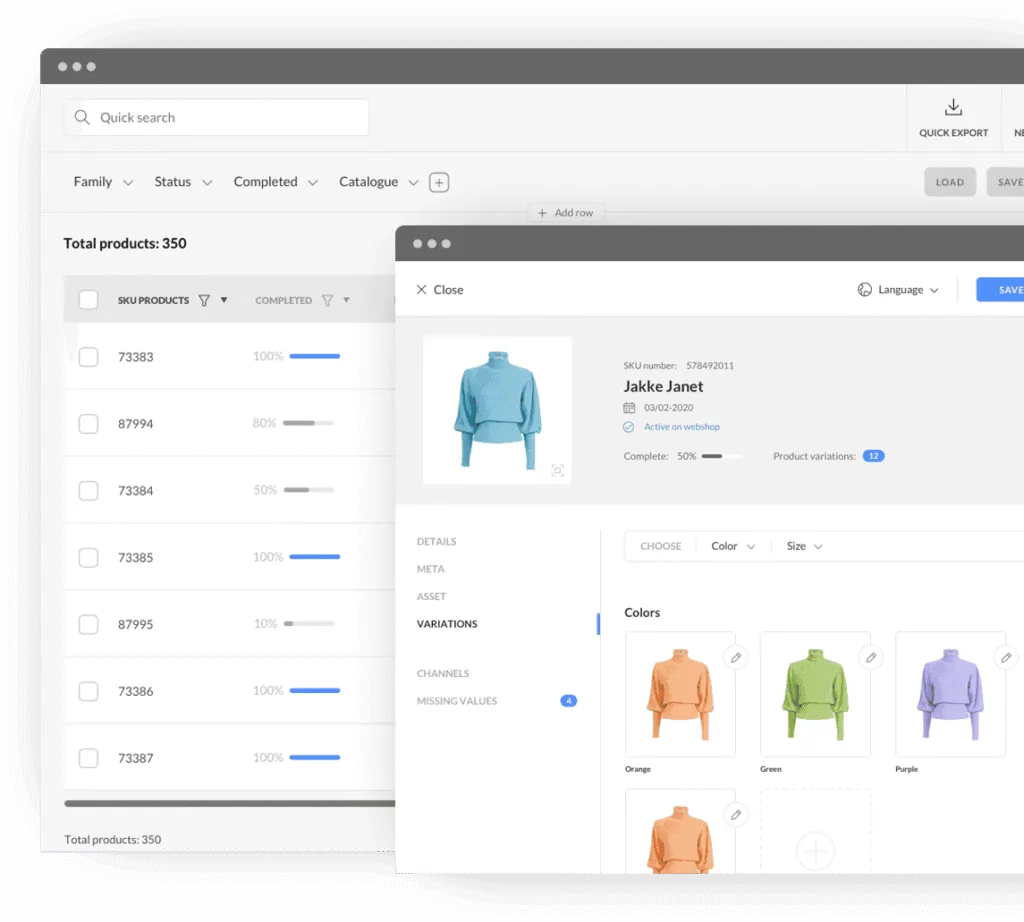Click the Active on webshop link
Screen dimensions: 1024x922
682,427
